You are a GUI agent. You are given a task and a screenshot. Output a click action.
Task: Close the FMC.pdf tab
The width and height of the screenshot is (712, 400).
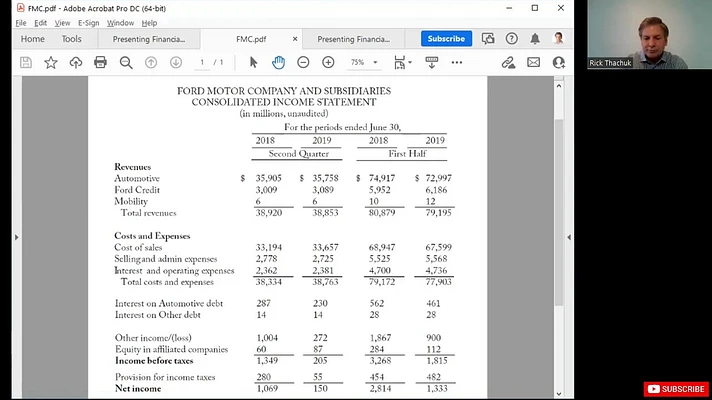tap(295, 39)
